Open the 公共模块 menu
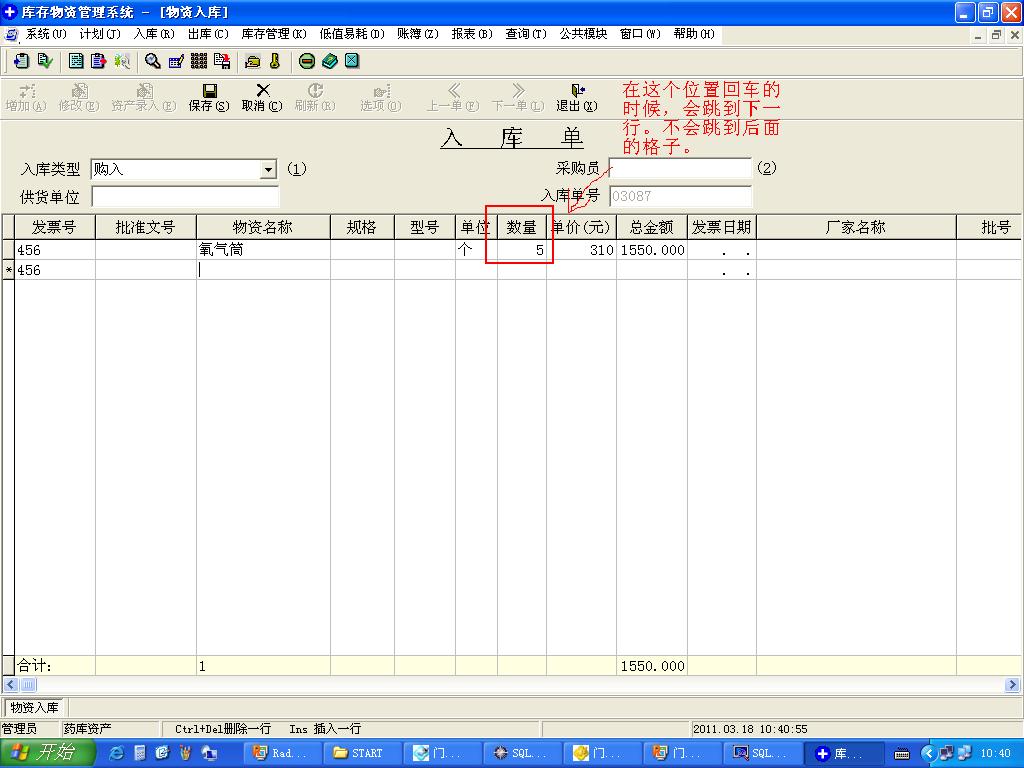This screenshot has width=1024, height=768. tap(583, 34)
